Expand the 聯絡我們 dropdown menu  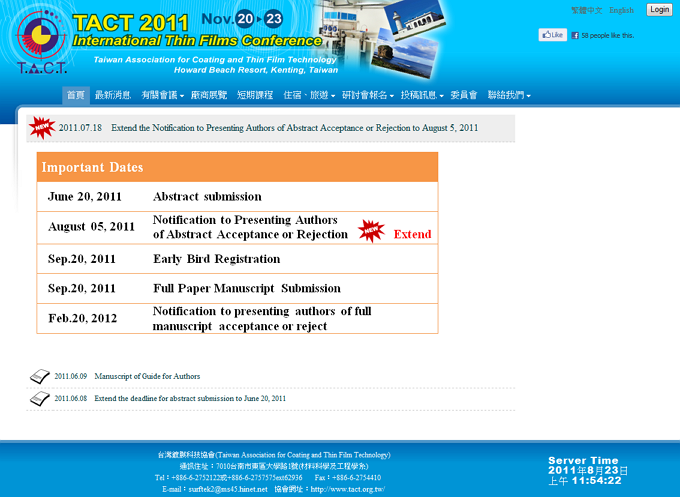(x=508, y=95)
